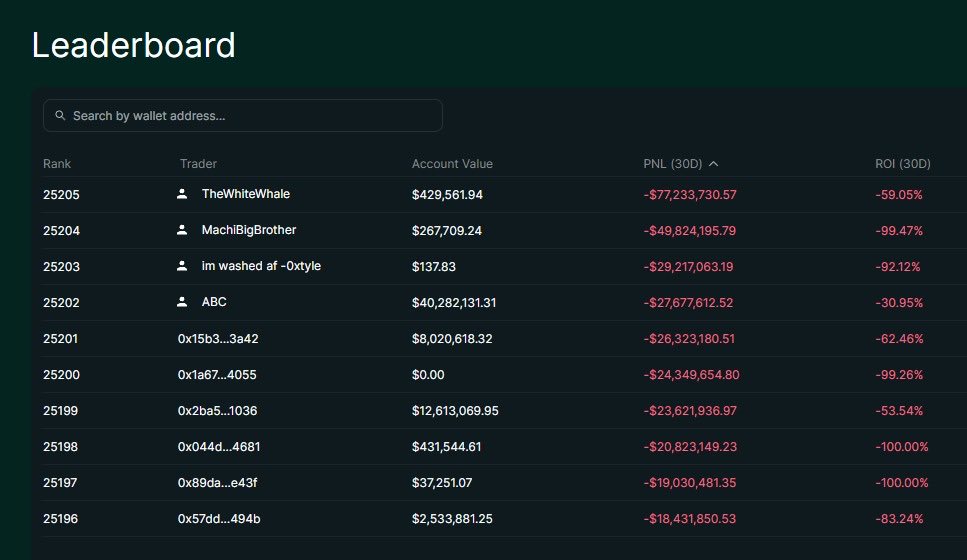The width and height of the screenshot is (967, 560).
Task: Click ROI value -53.54%
Action: 899,410
